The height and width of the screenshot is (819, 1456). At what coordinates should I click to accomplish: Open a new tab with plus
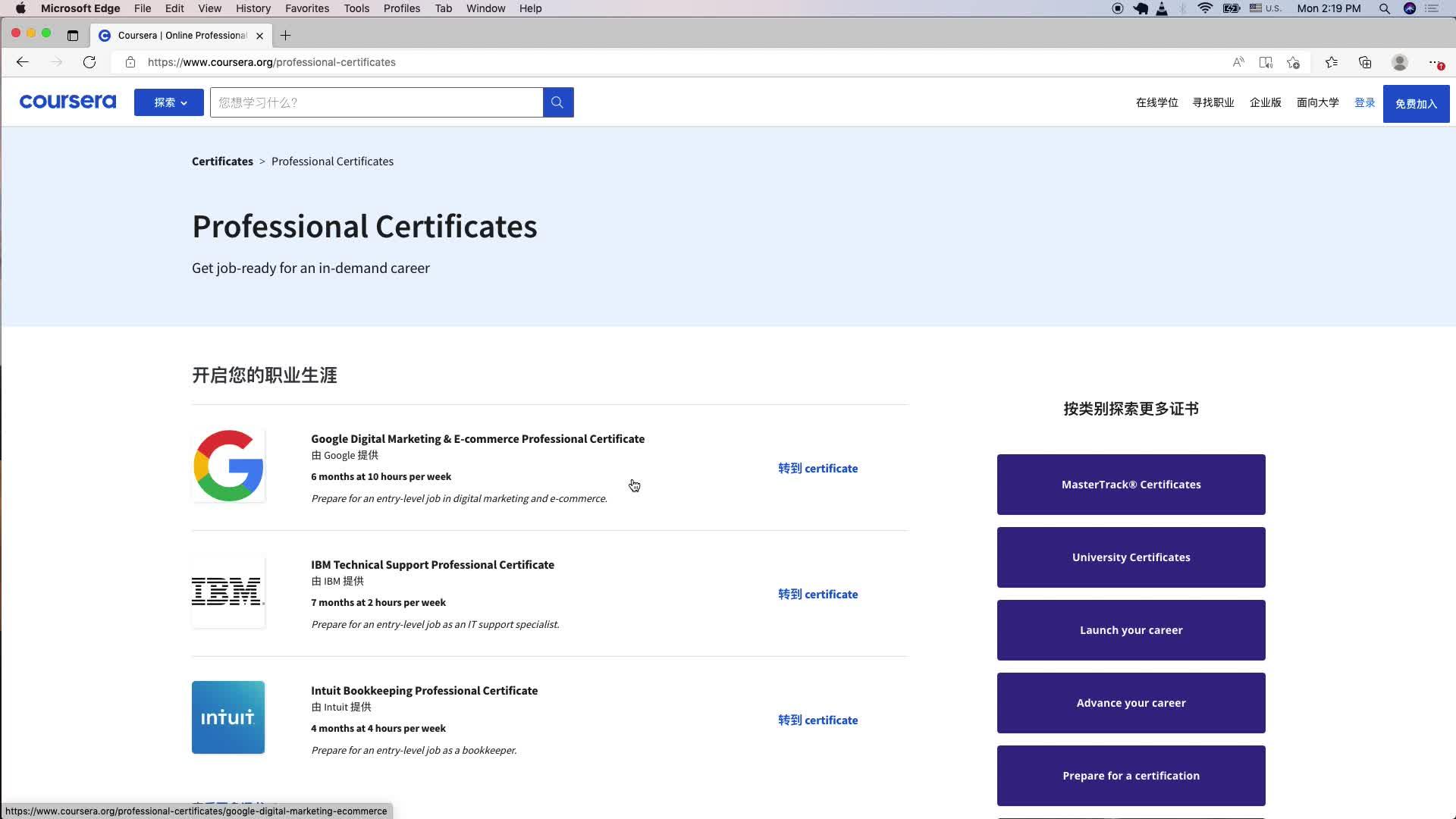click(285, 36)
